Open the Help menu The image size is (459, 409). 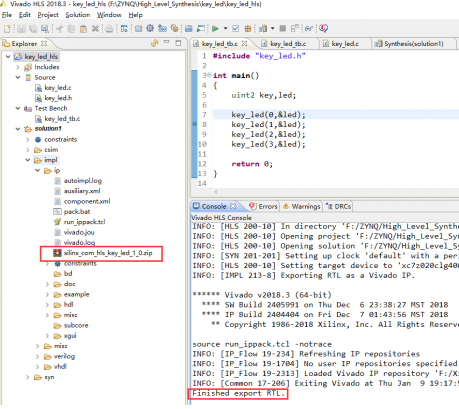pos(135,15)
